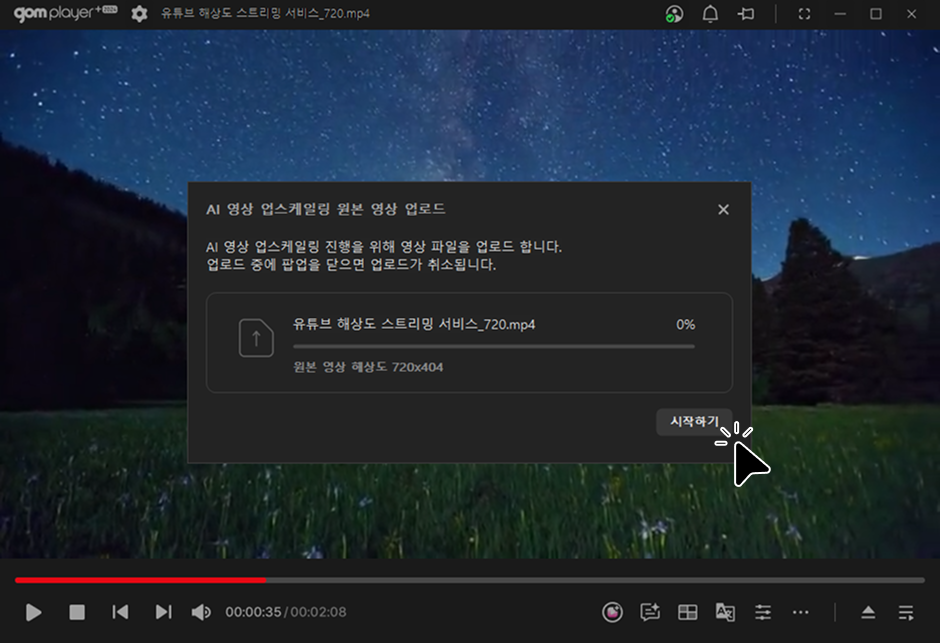940x643 pixels.
Task: Skip to the previous track
Action: (x=120, y=612)
